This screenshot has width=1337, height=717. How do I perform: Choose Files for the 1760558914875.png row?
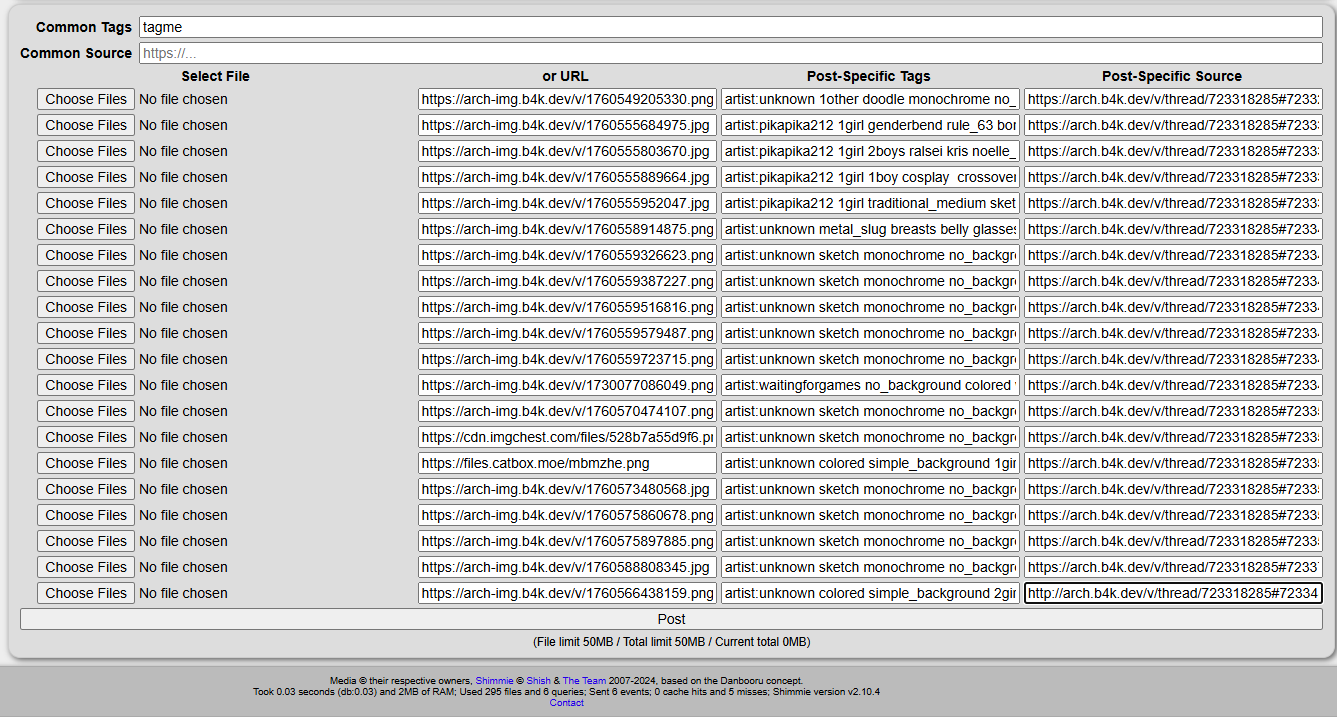pos(86,229)
